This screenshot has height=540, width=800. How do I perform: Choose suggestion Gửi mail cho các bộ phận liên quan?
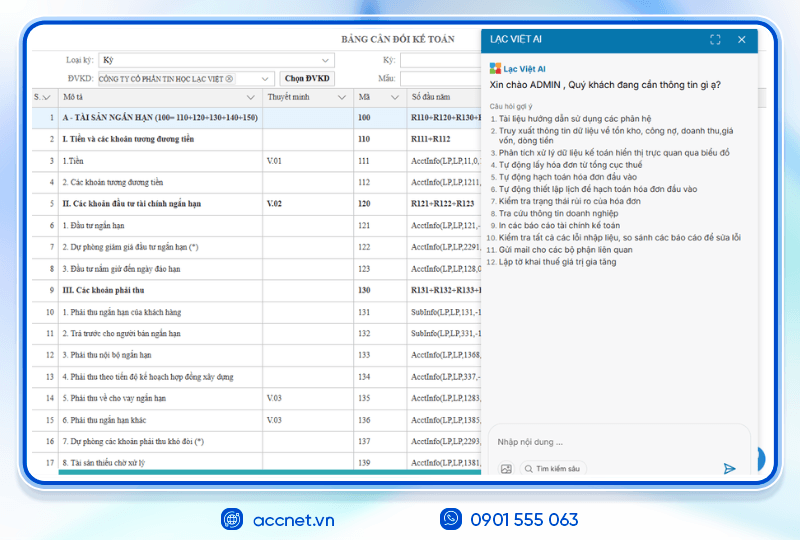point(565,250)
